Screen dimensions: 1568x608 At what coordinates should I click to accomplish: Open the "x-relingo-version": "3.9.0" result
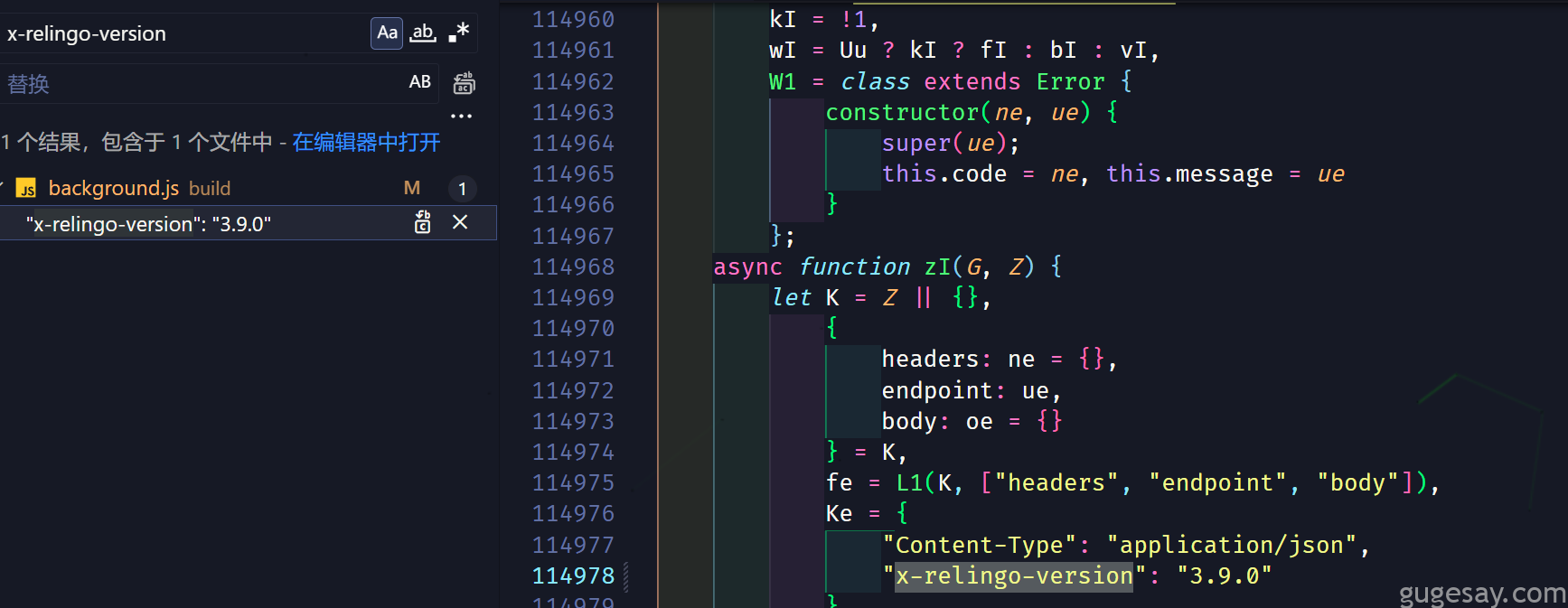point(149,224)
